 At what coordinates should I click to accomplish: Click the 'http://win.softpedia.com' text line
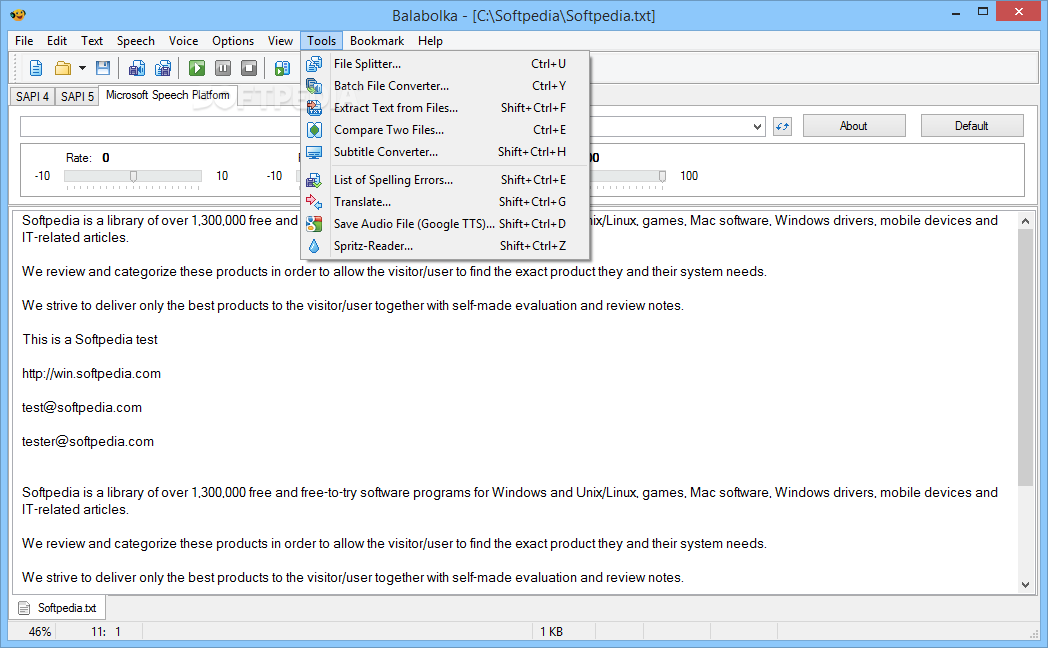(92, 373)
